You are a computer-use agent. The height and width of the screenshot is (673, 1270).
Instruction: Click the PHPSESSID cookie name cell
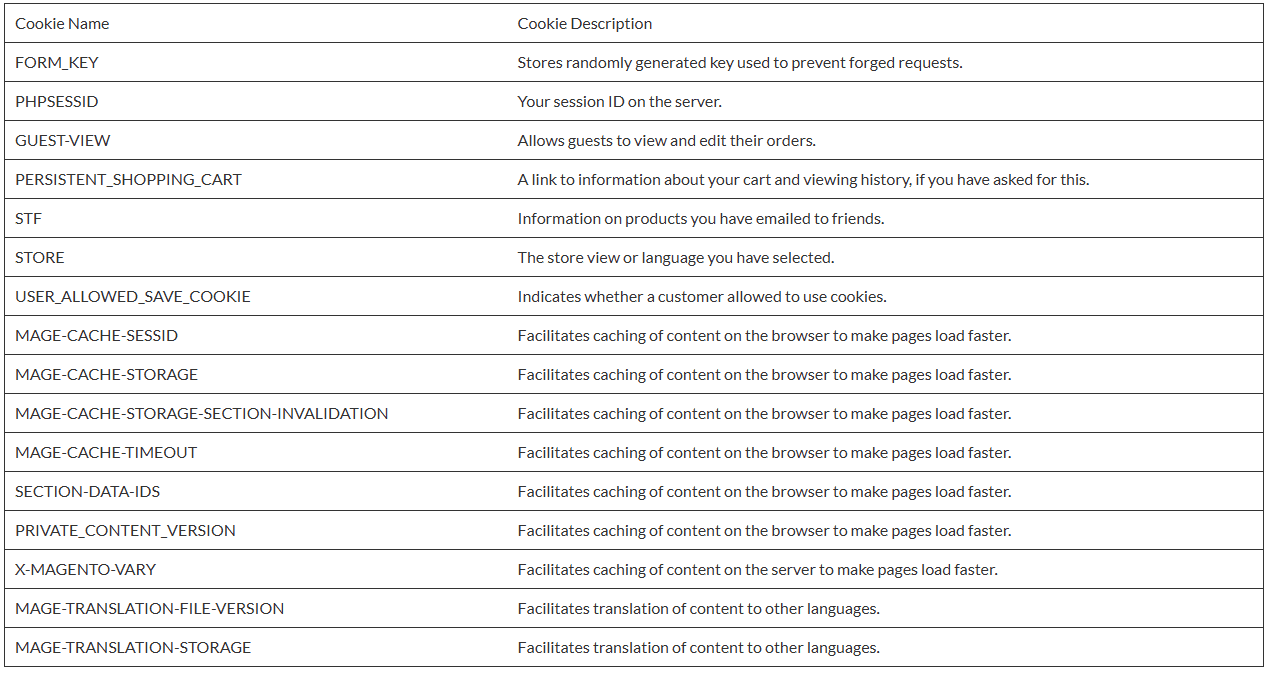[57, 101]
